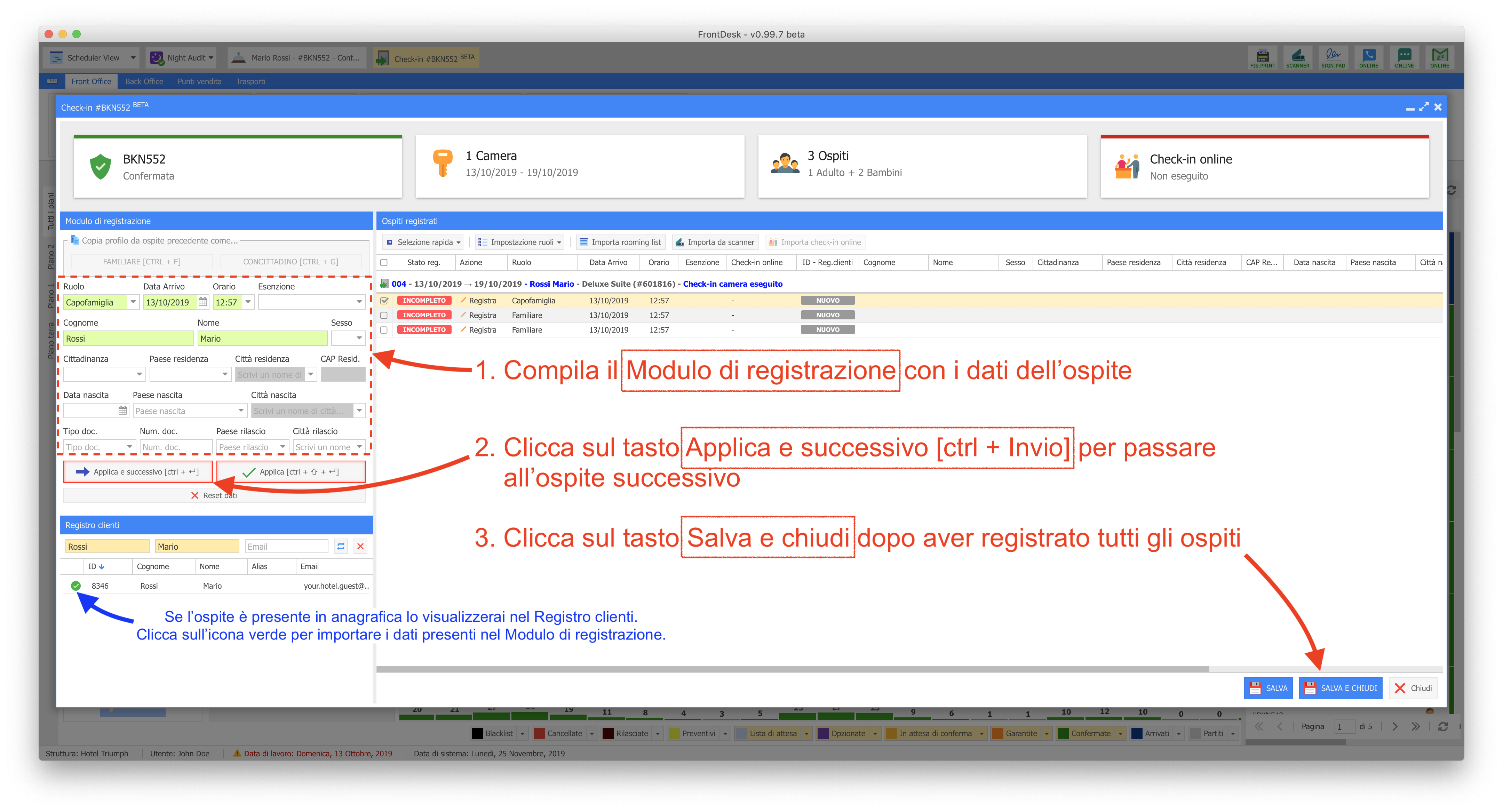Check the first Familiare row checkbox

[x=384, y=316]
